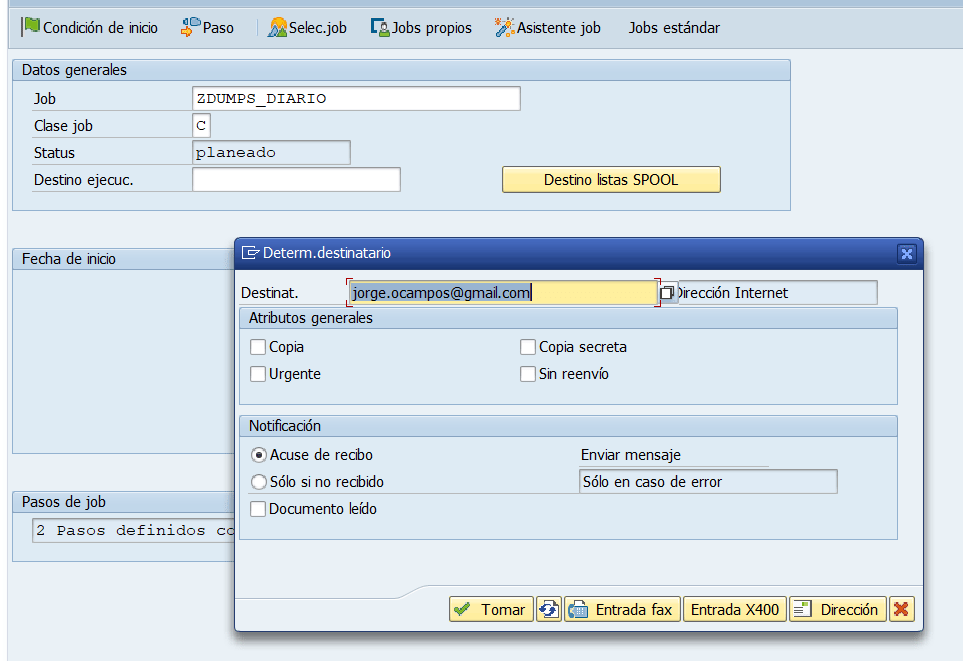This screenshot has width=963, height=661.
Task: Enable the Sin reenvío checkbox
Action: (x=528, y=374)
